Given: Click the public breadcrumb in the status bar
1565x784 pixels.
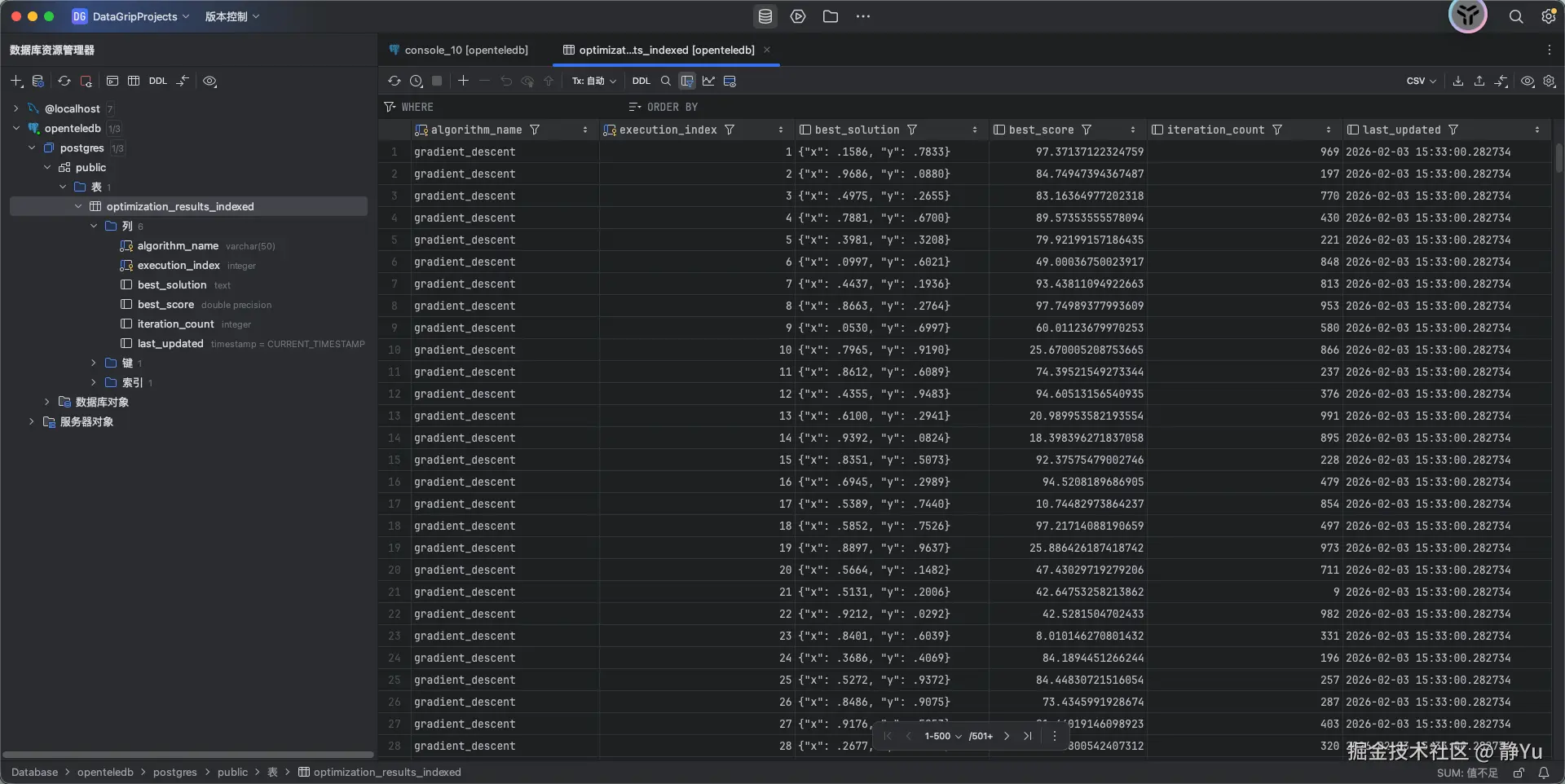Looking at the screenshot, I should pyautogui.click(x=232, y=772).
